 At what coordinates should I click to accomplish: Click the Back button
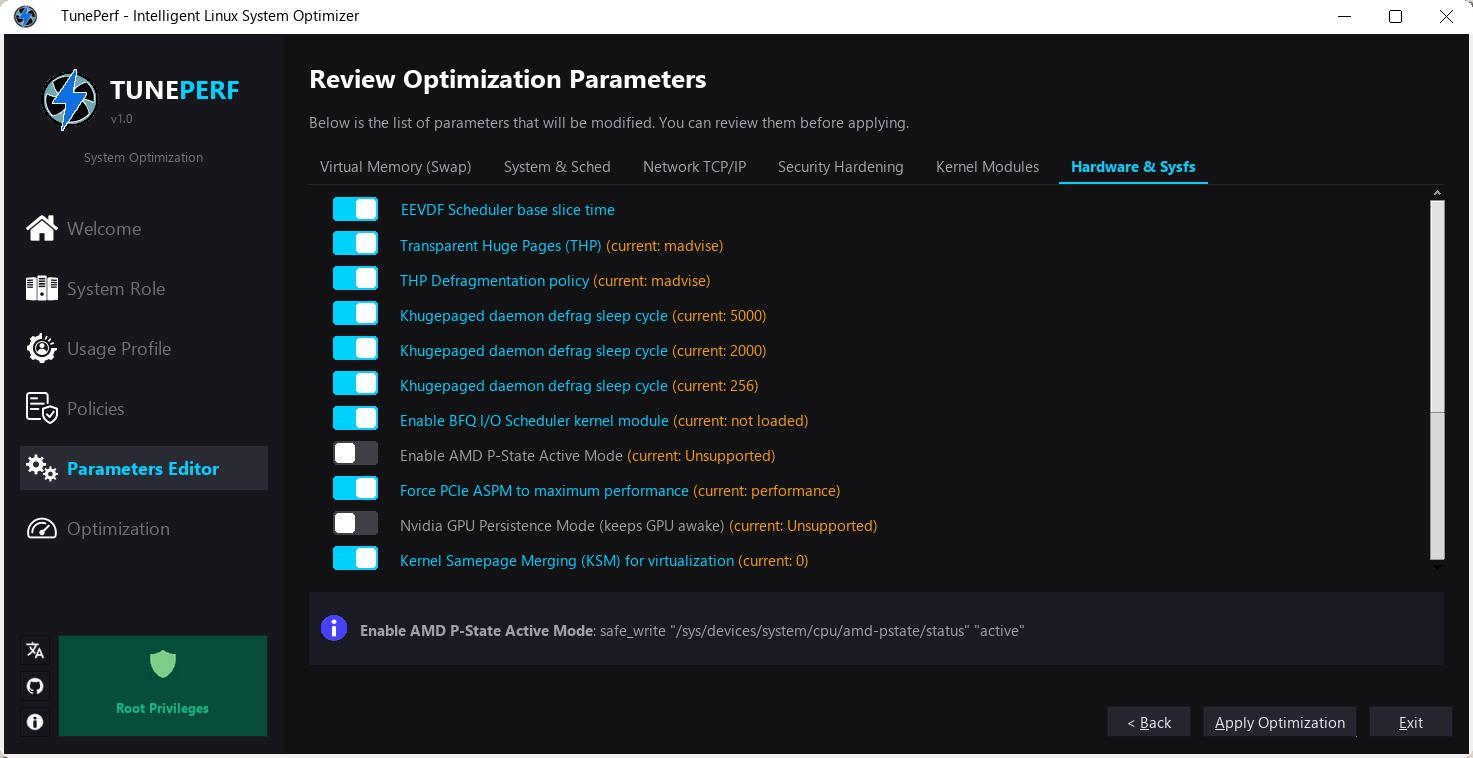click(x=1148, y=722)
